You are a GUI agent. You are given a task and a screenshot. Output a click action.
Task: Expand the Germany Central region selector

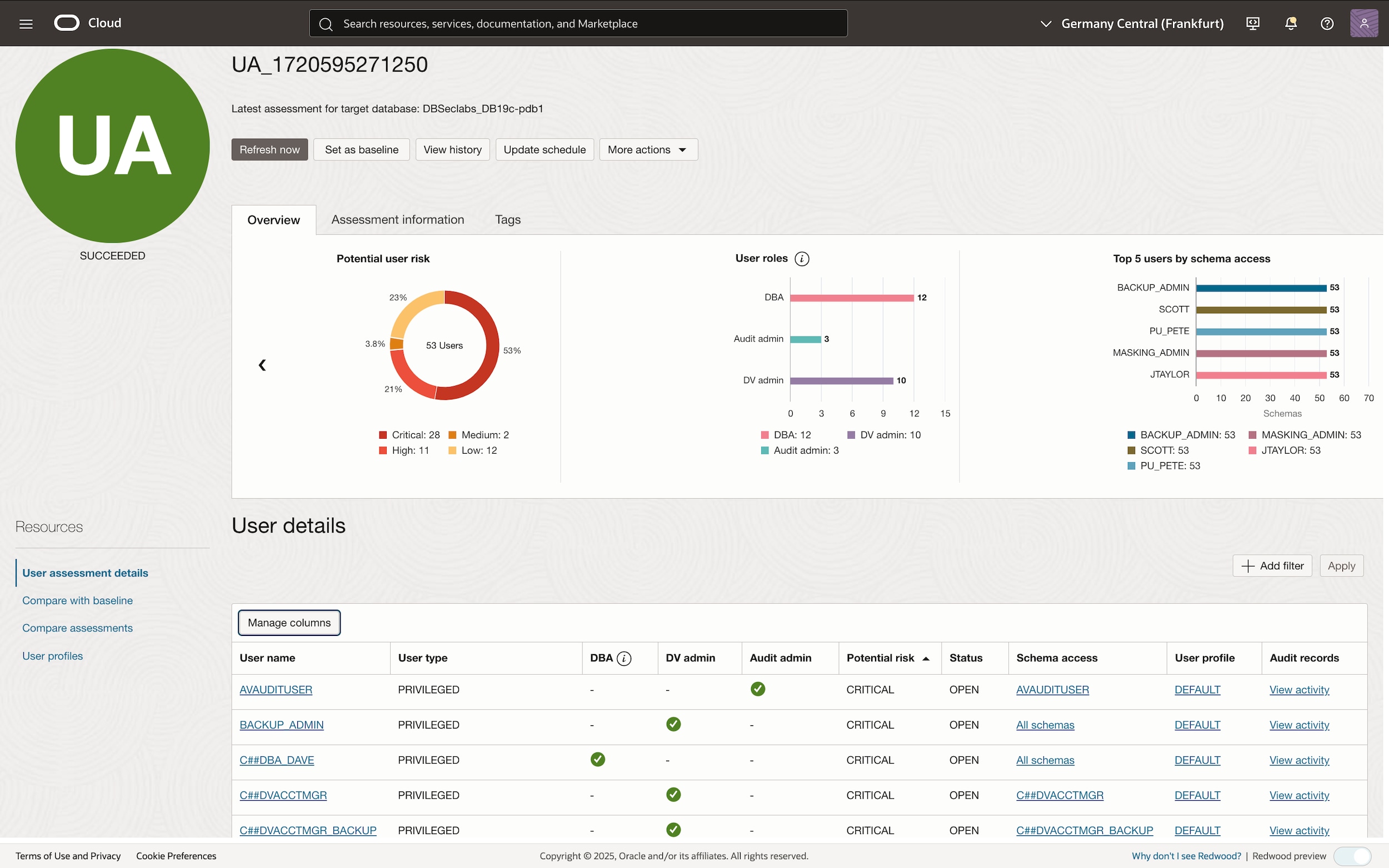point(1046,23)
